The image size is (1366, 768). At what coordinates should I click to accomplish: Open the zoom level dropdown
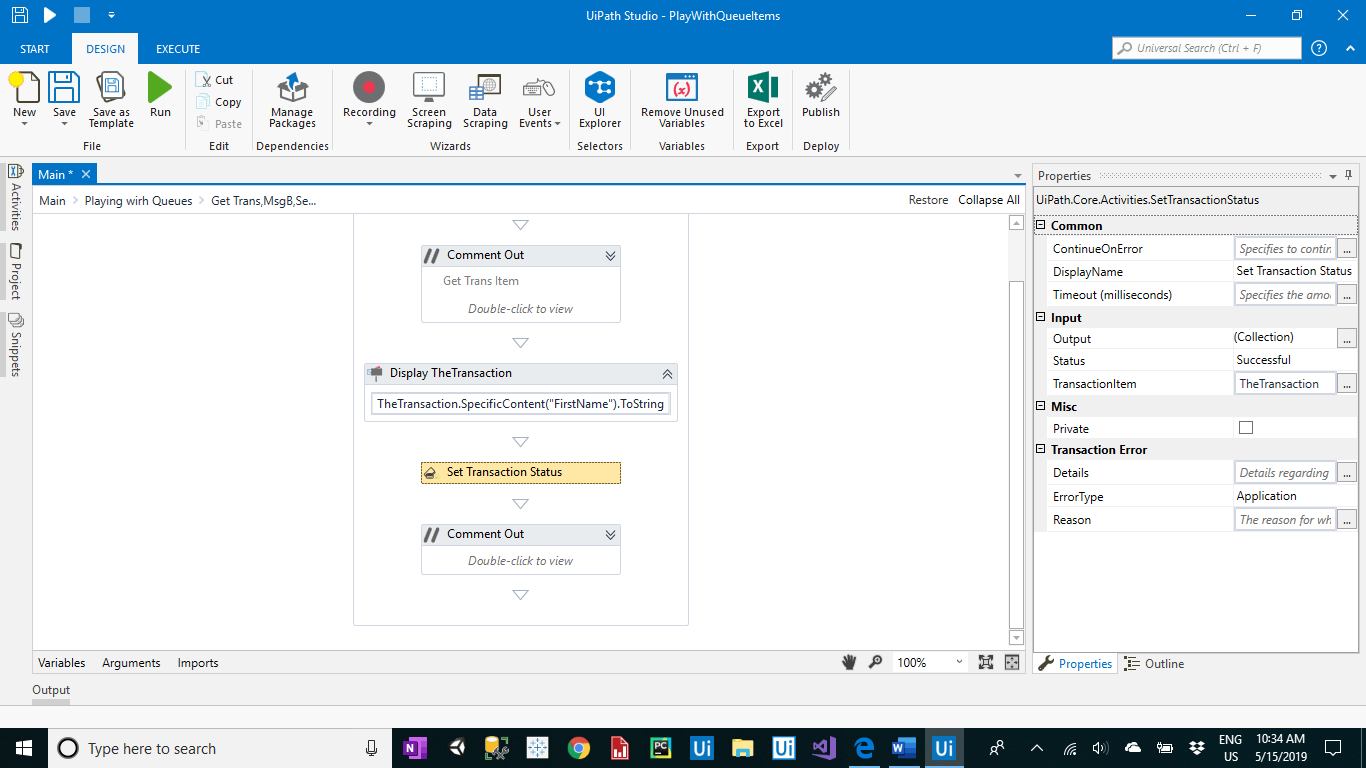[x=959, y=661]
